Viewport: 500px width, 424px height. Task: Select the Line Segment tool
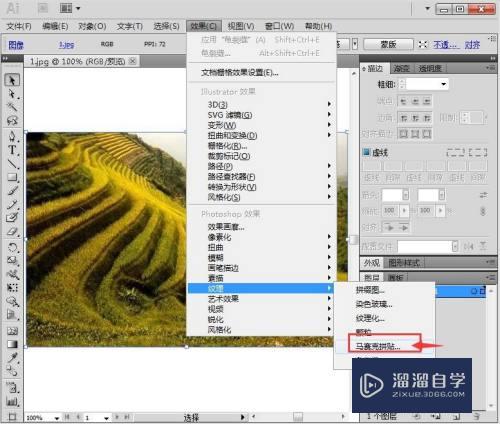(x=12, y=164)
